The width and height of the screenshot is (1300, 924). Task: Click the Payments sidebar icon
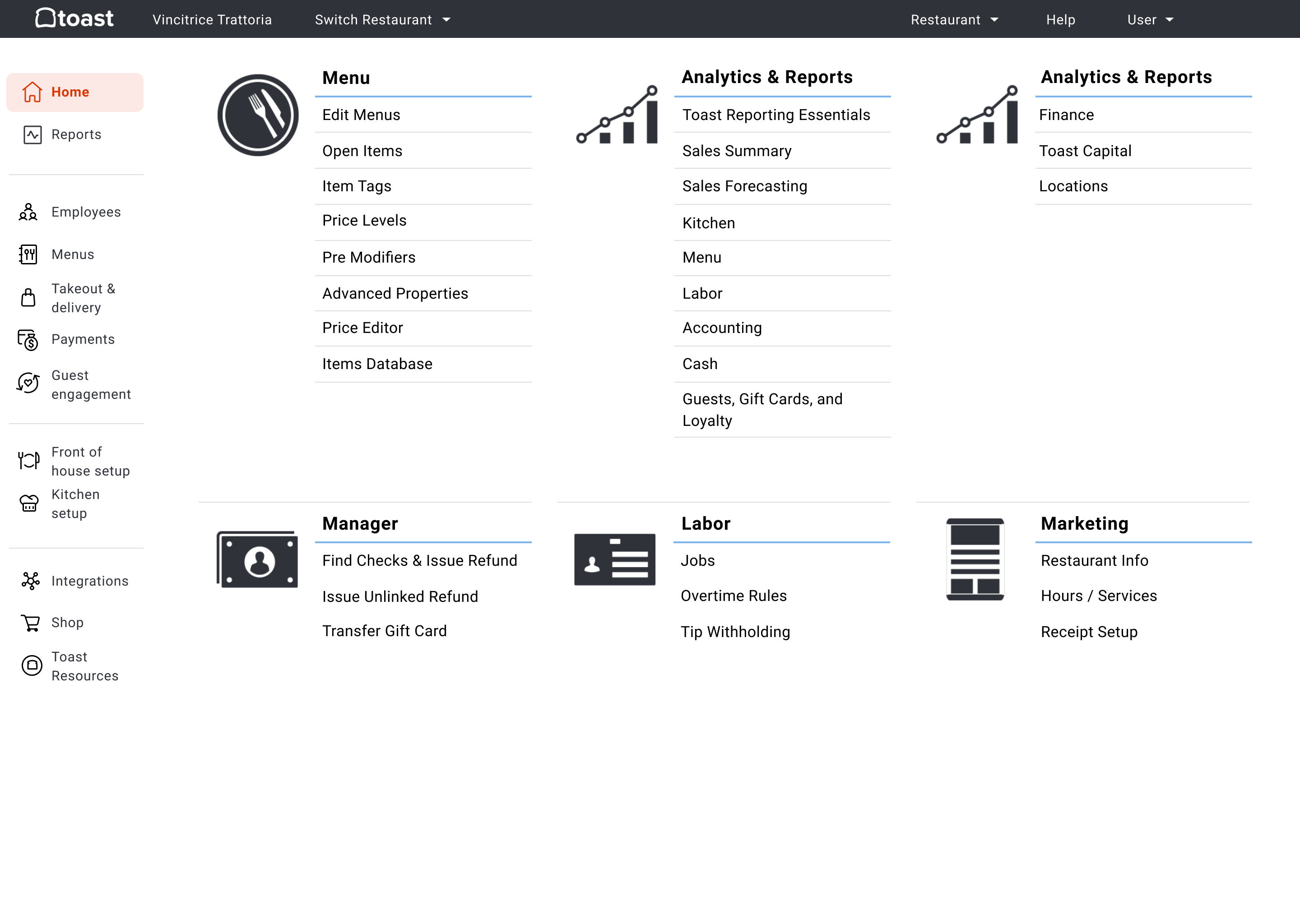(x=28, y=339)
